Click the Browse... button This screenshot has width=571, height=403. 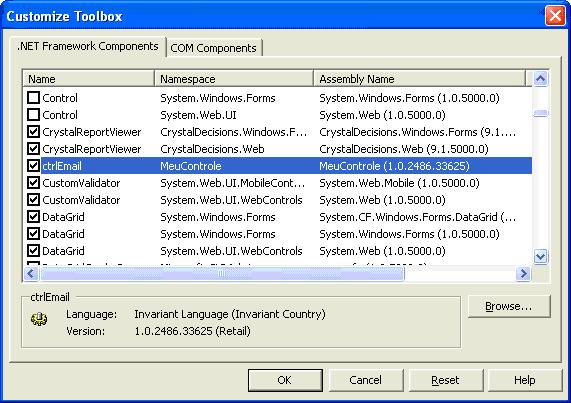[x=509, y=307]
